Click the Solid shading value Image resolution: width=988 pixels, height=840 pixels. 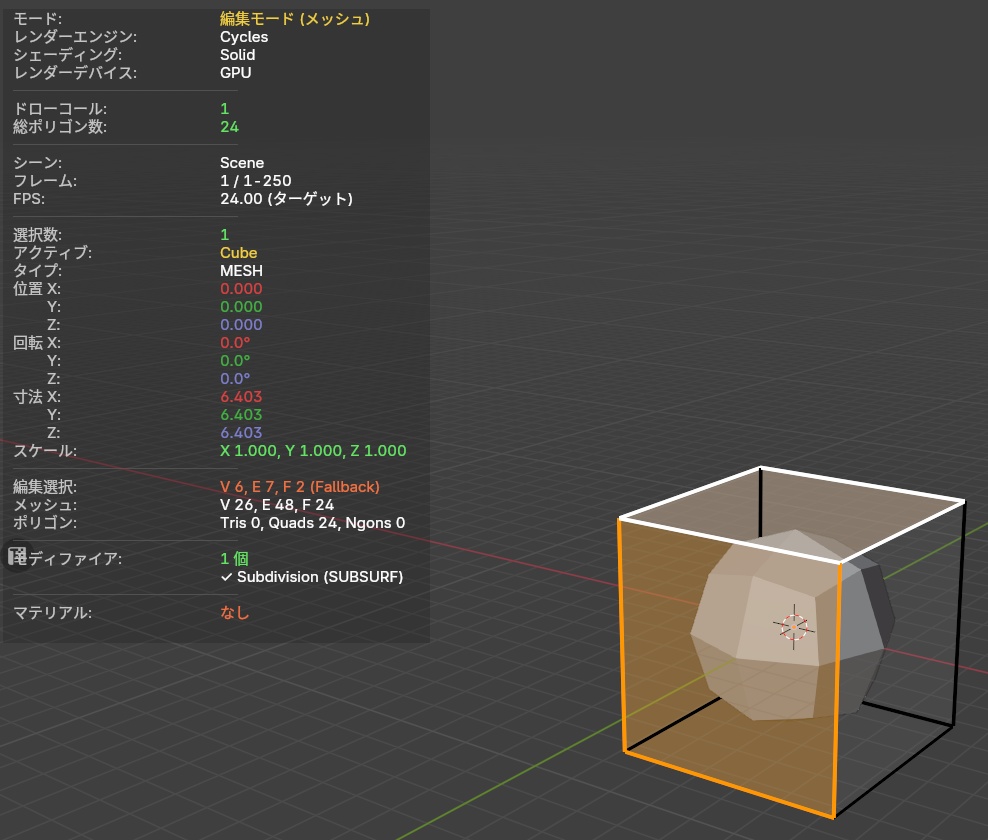(238, 55)
